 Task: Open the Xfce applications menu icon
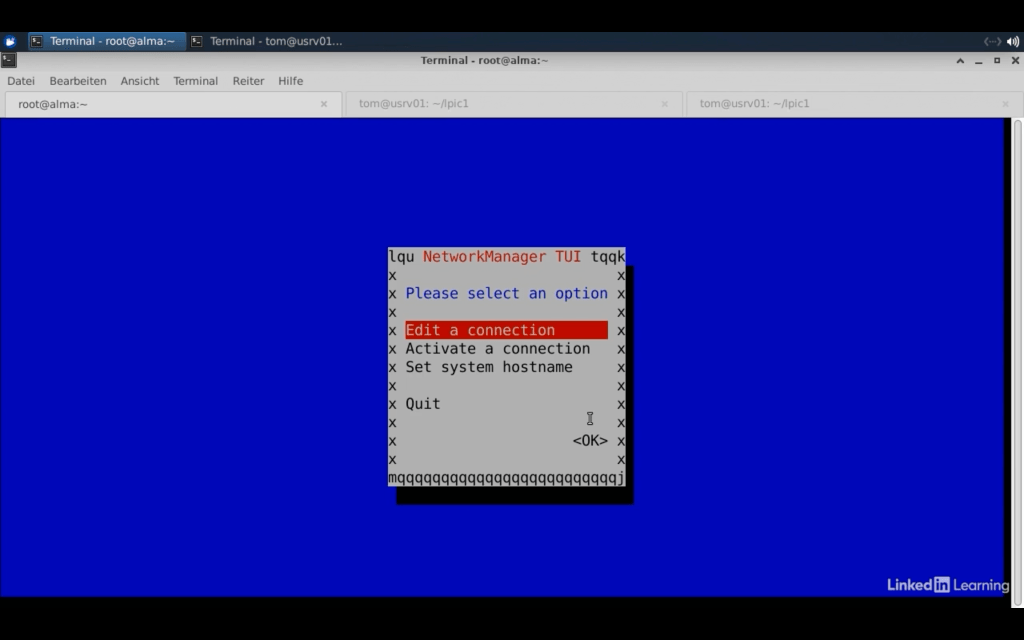click(x=10, y=41)
